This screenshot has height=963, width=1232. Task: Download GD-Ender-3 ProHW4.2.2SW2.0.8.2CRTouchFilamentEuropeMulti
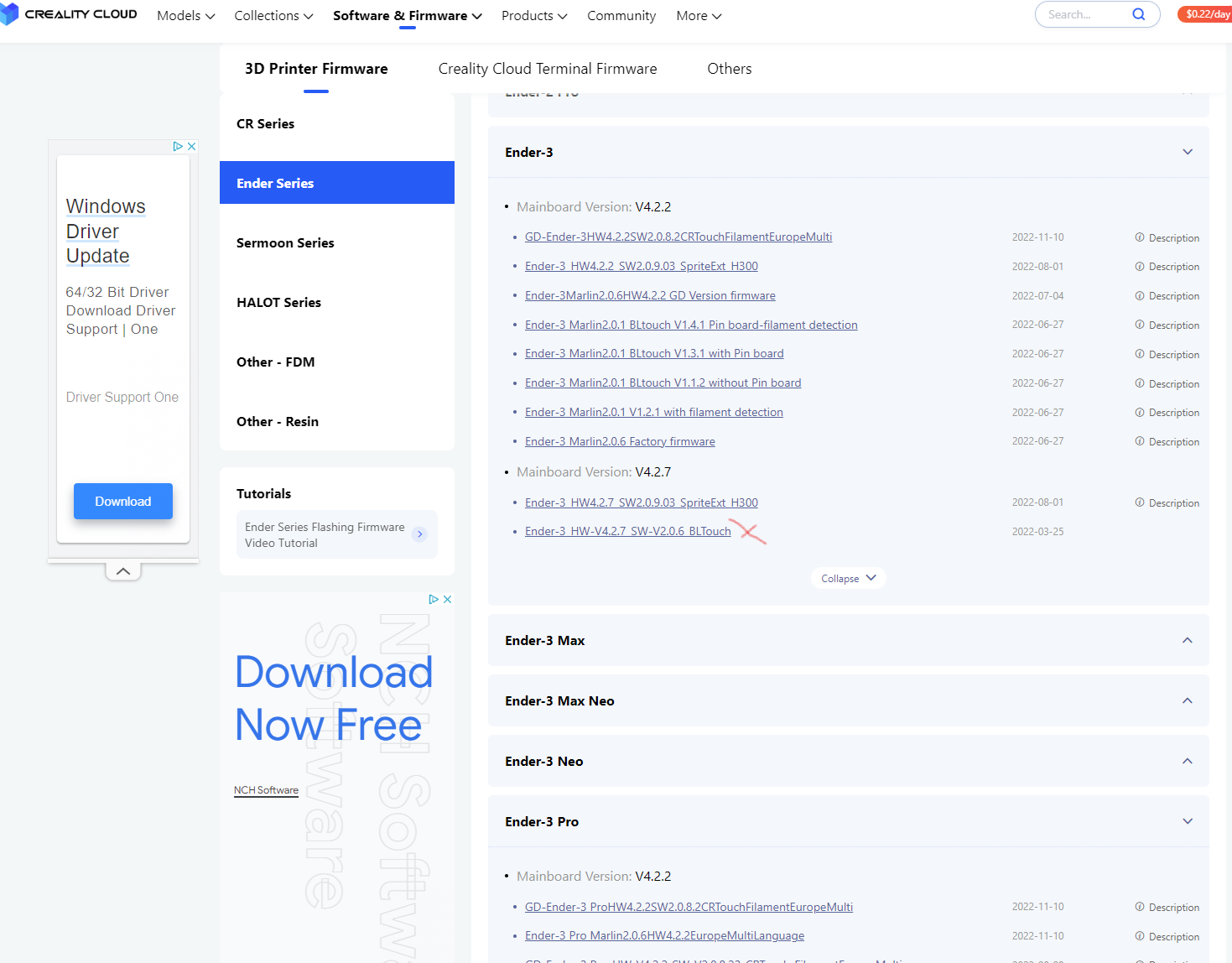(x=689, y=908)
